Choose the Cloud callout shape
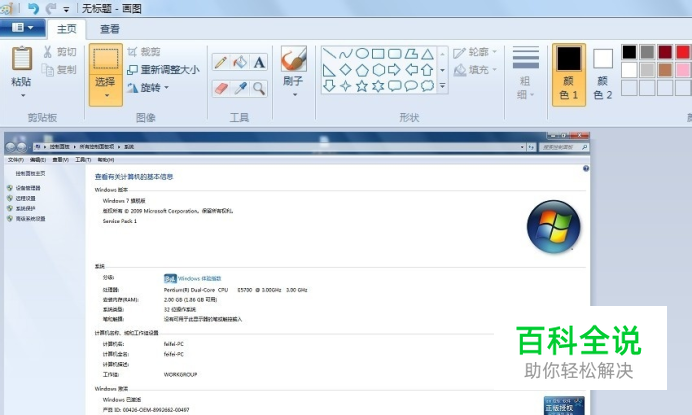Image resolution: width=692 pixels, height=415 pixels. (x=427, y=86)
